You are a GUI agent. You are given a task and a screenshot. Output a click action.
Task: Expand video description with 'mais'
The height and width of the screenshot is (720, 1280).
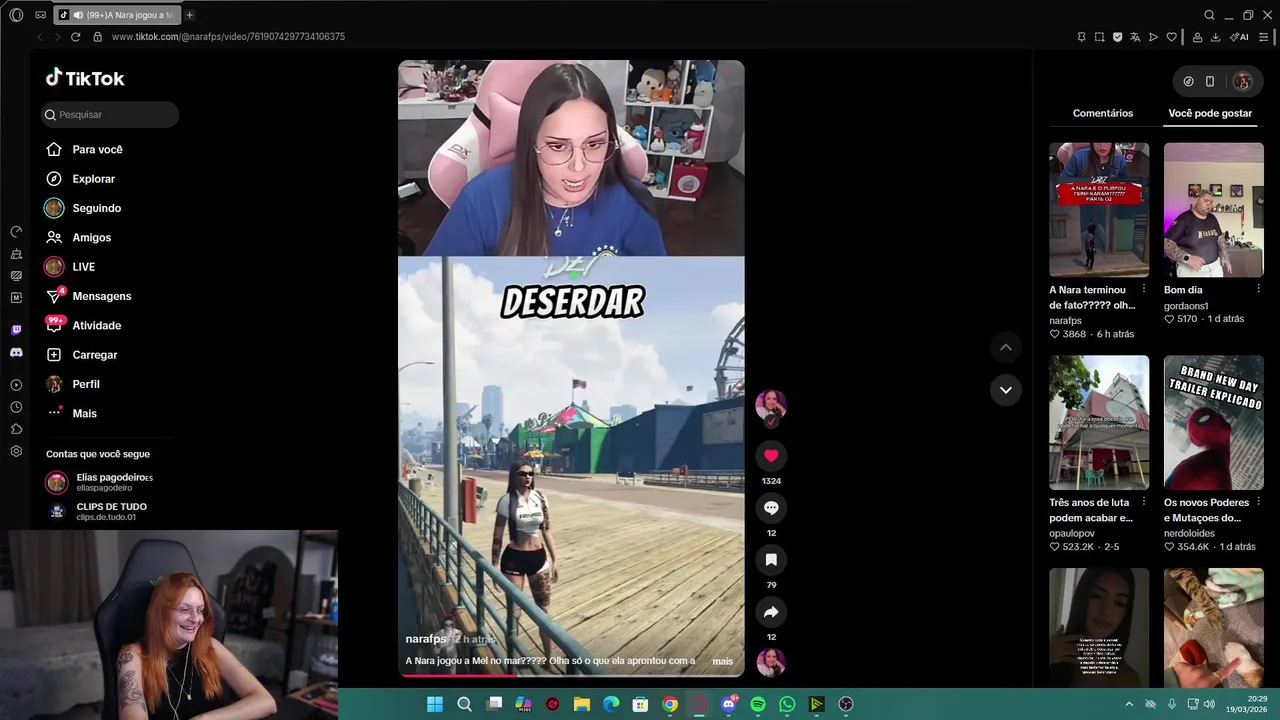pyautogui.click(x=722, y=661)
